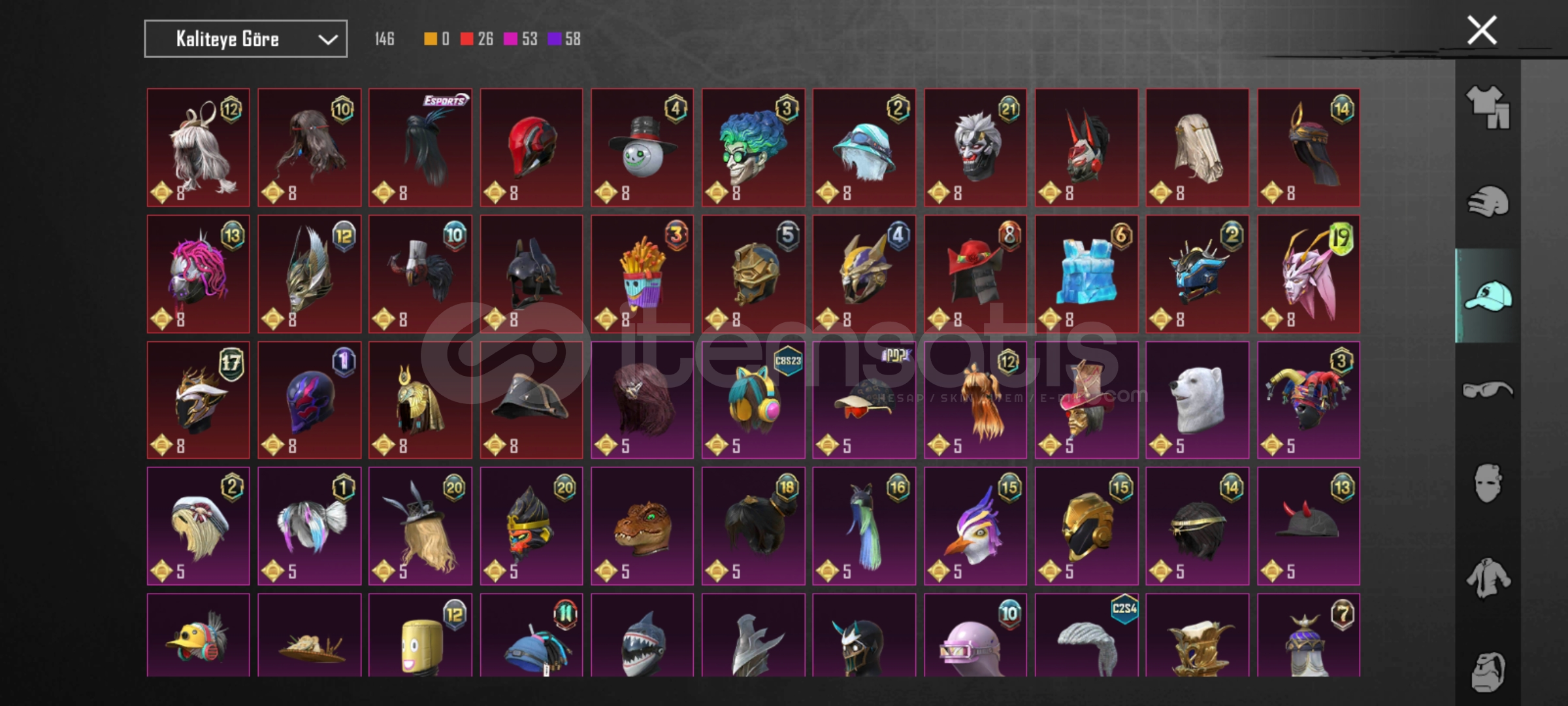Image resolution: width=1568 pixels, height=706 pixels.
Task: Click the dropdown chevron arrow
Action: click(x=327, y=40)
